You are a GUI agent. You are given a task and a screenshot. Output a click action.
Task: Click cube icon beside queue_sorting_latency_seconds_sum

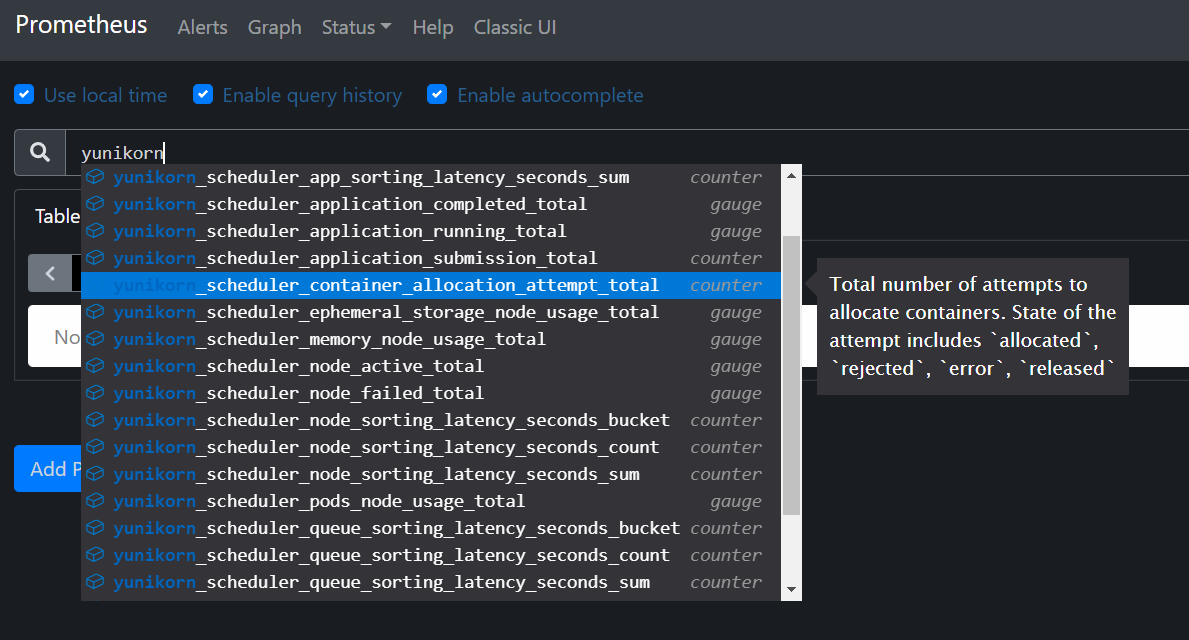(95, 582)
